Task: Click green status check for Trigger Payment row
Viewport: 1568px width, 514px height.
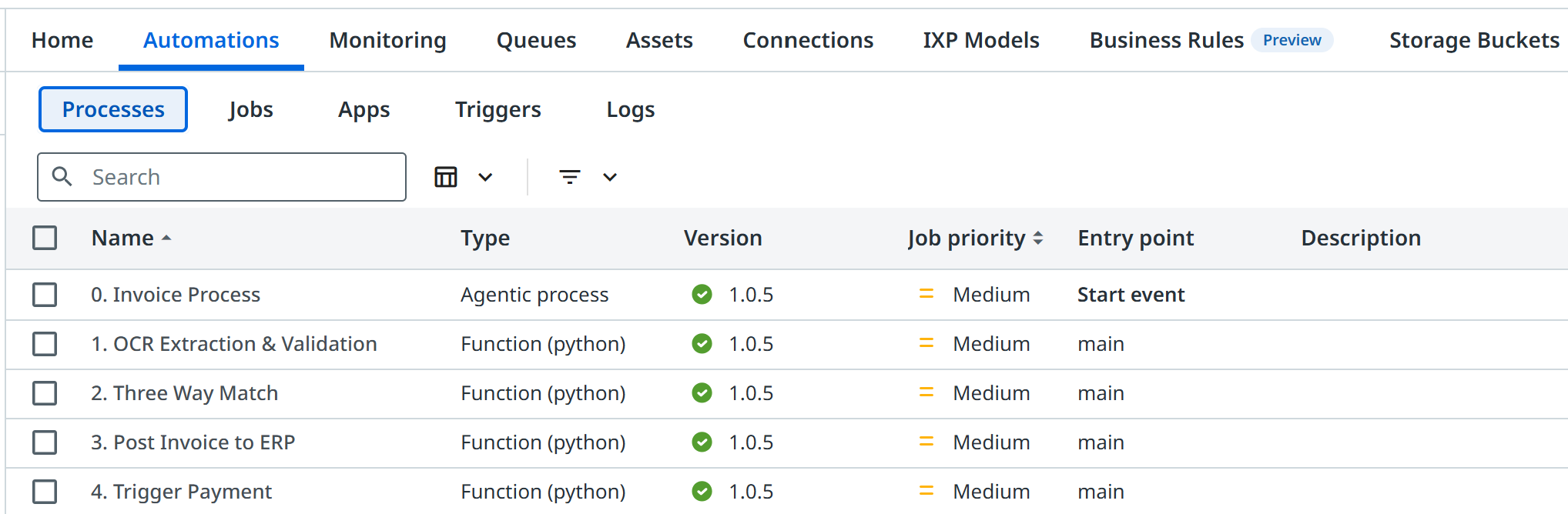Action: [702, 492]
